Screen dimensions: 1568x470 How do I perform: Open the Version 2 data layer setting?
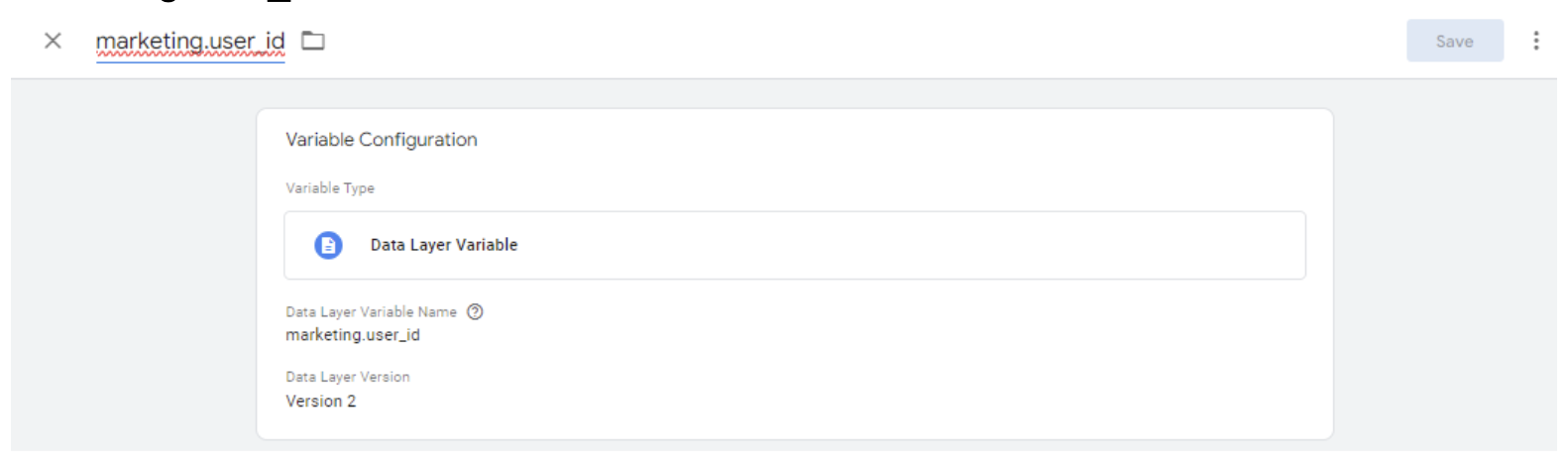click(320, 402)
